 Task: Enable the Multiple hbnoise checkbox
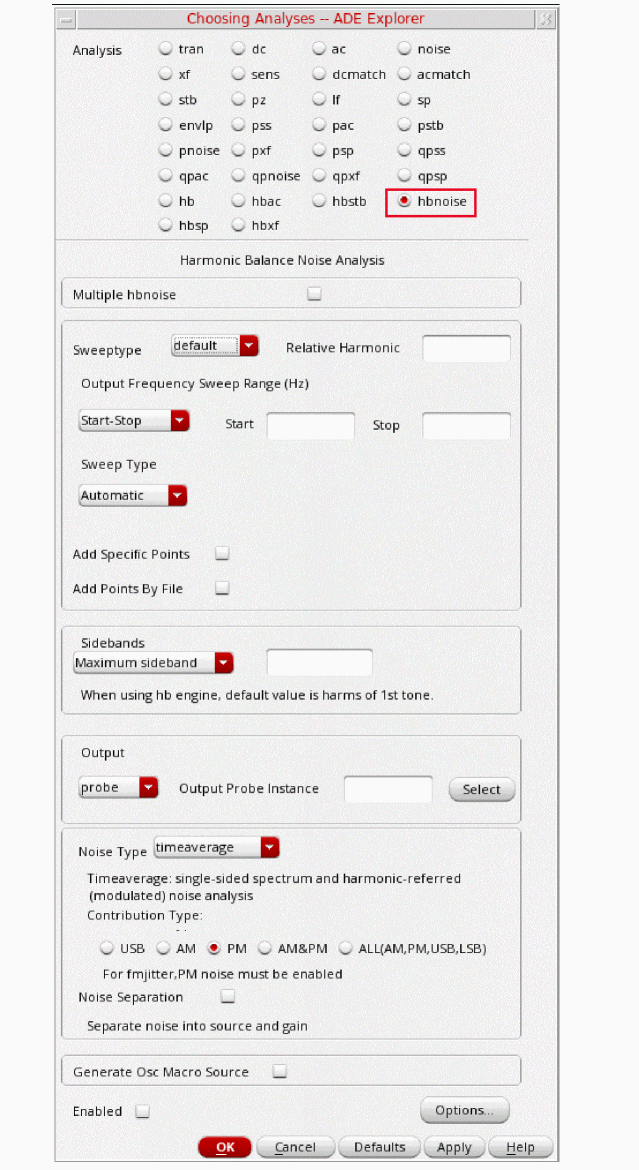[314, 294]
